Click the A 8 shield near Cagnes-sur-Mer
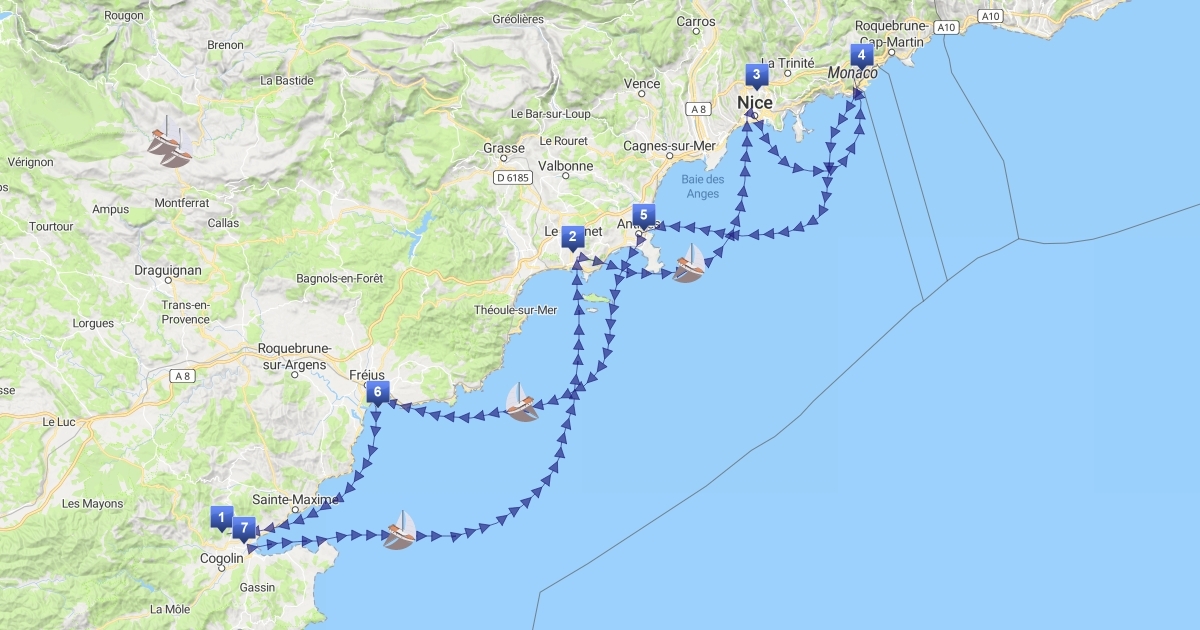Screen dimensions: 1200x630 tap(699, 108)
